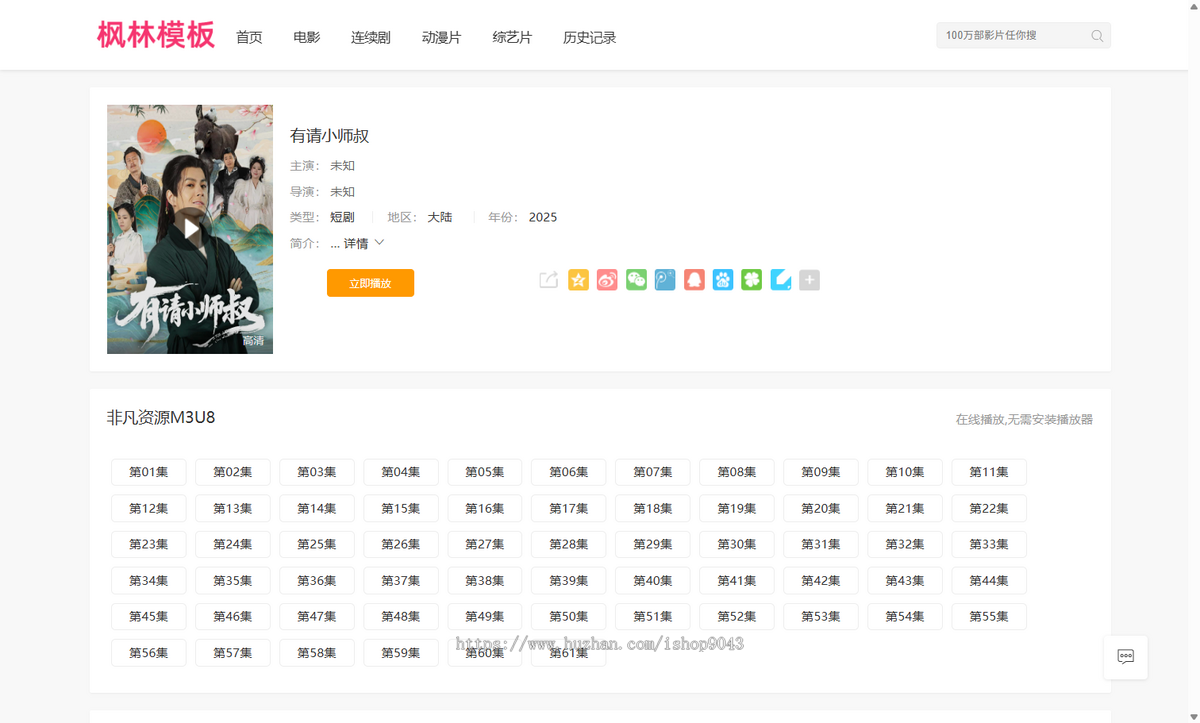Go to 首页 nav item
Screen dimensions: 1200x723
point(249,37)
